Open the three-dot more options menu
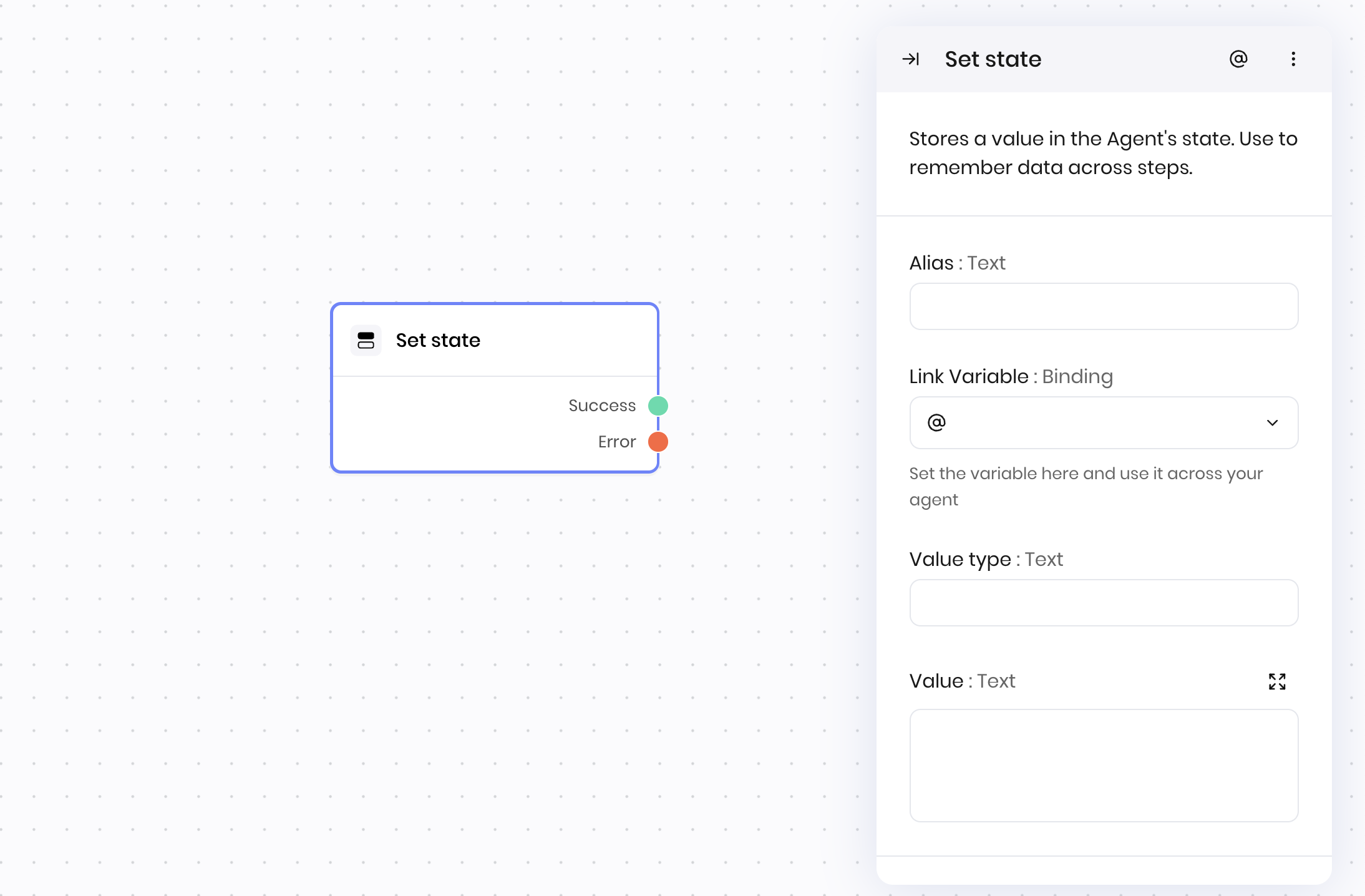 (1293, 59)
